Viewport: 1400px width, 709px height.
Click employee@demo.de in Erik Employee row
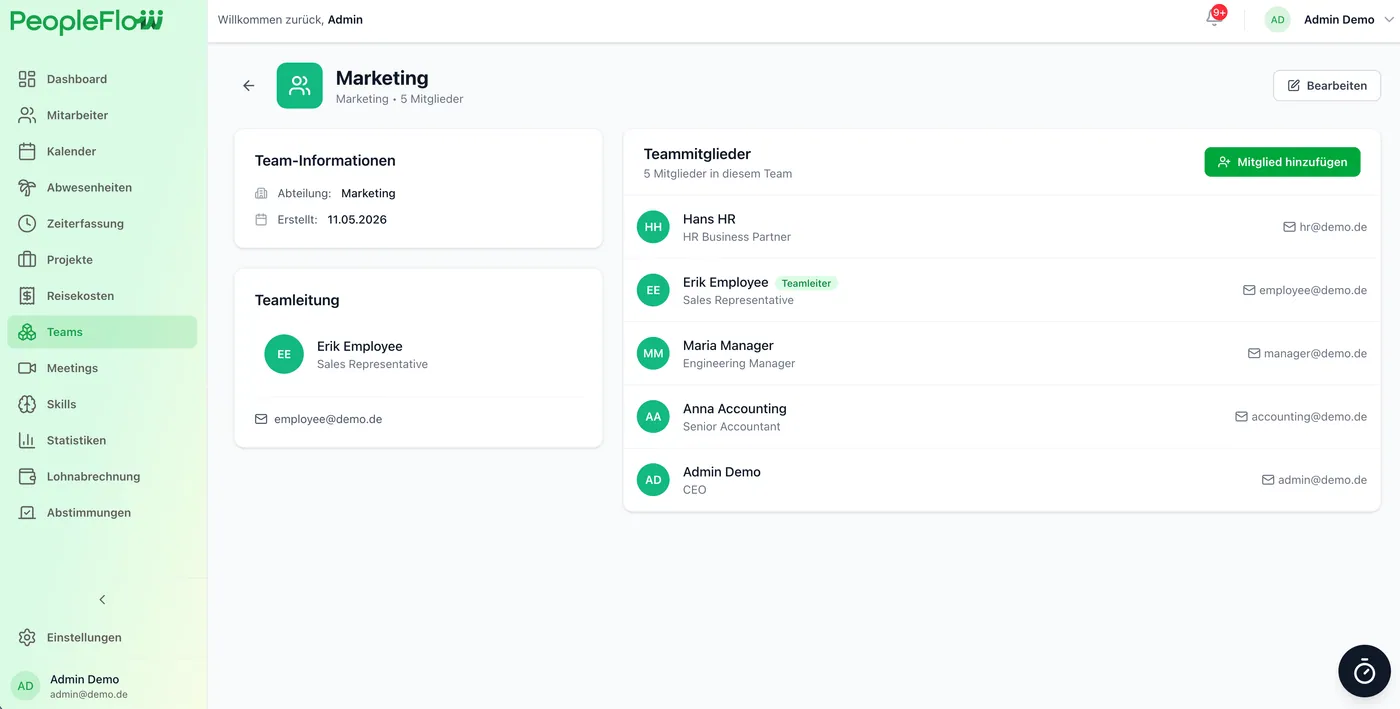point(1313,290)
